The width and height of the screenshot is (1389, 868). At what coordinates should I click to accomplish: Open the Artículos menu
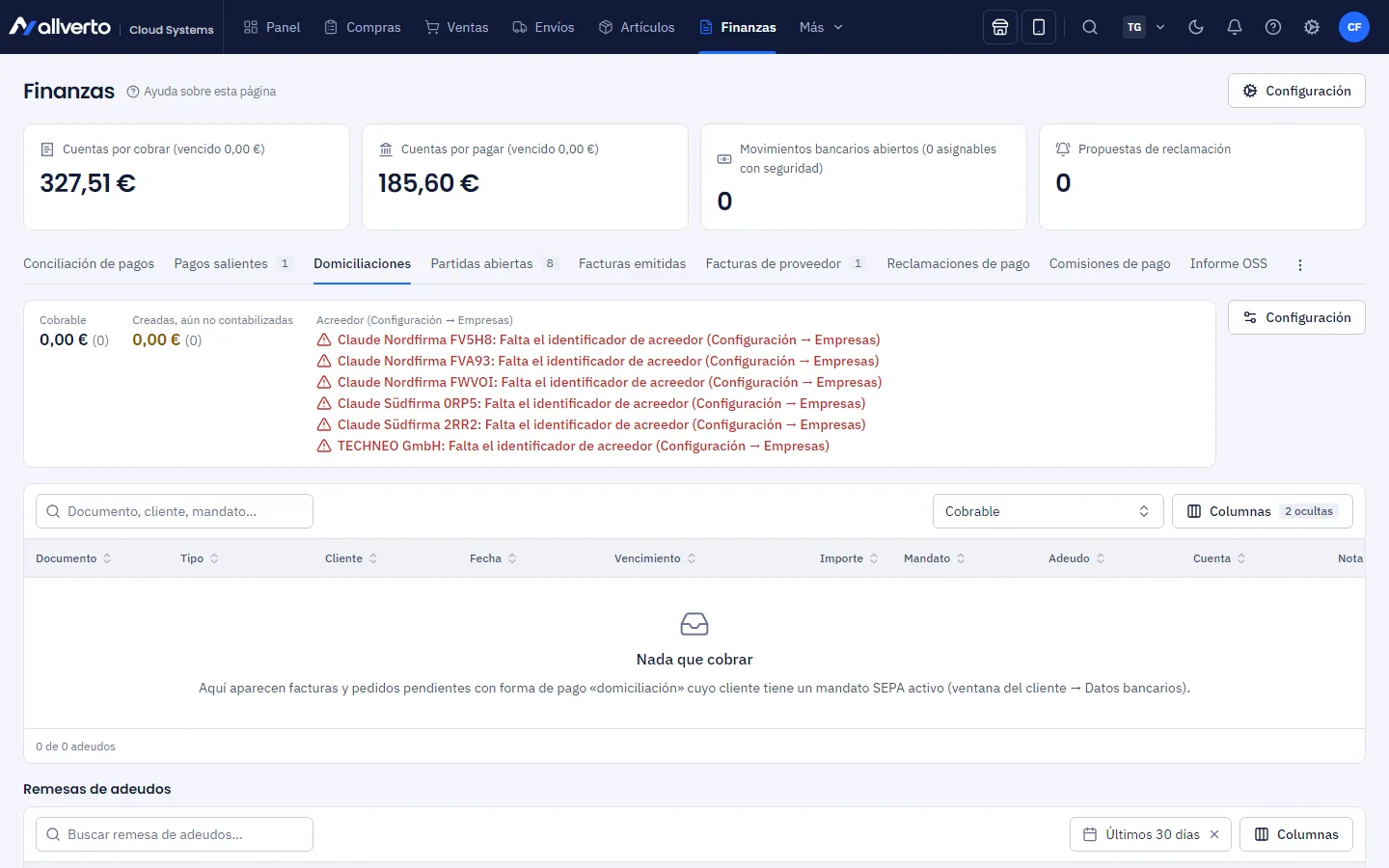(x=637, y=27)
